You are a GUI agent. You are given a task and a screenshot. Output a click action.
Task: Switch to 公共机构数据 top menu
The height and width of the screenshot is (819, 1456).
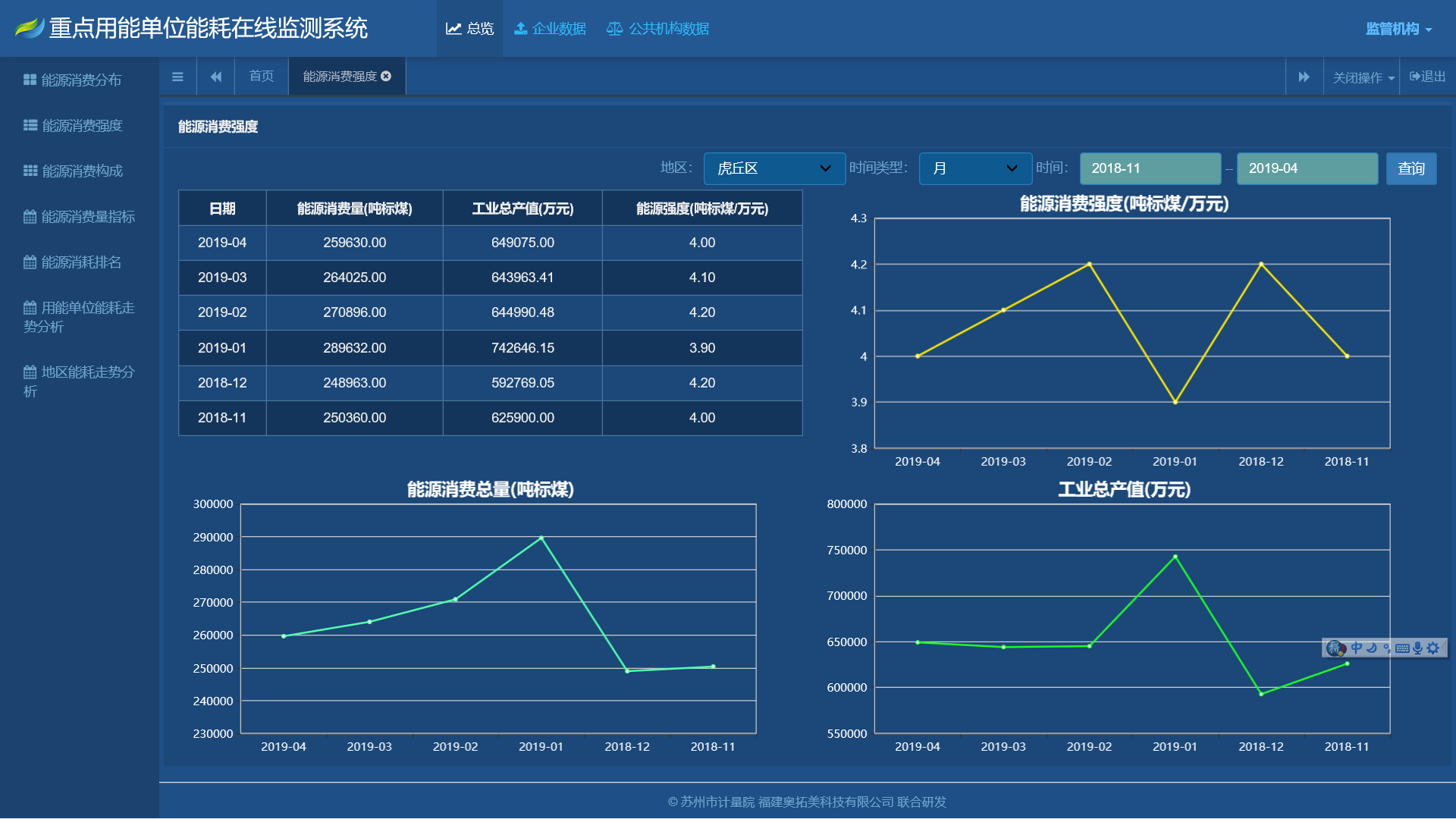tap(657, 29)
